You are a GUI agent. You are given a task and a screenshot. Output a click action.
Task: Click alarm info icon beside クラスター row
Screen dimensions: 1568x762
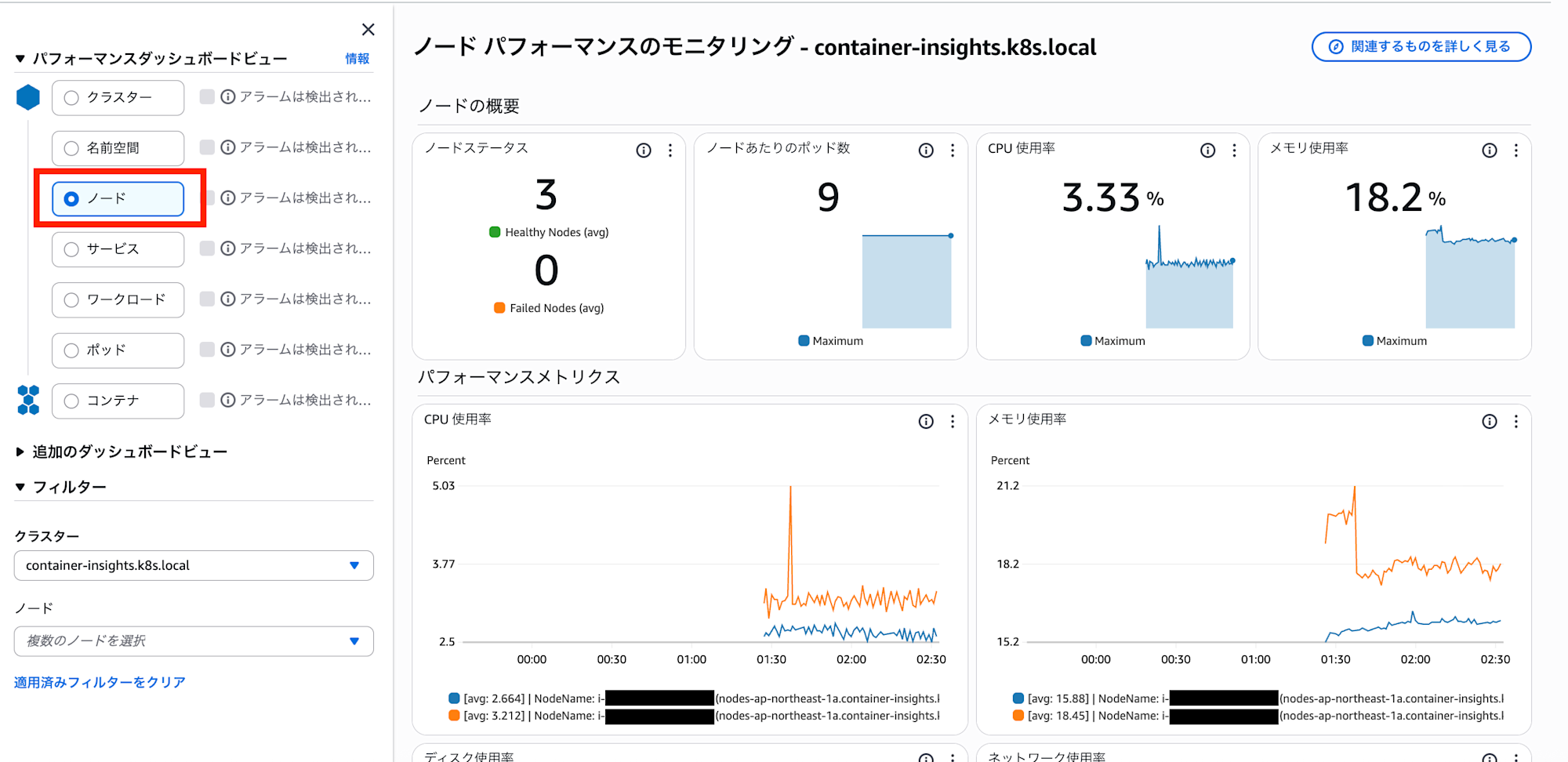coord(228,97)
